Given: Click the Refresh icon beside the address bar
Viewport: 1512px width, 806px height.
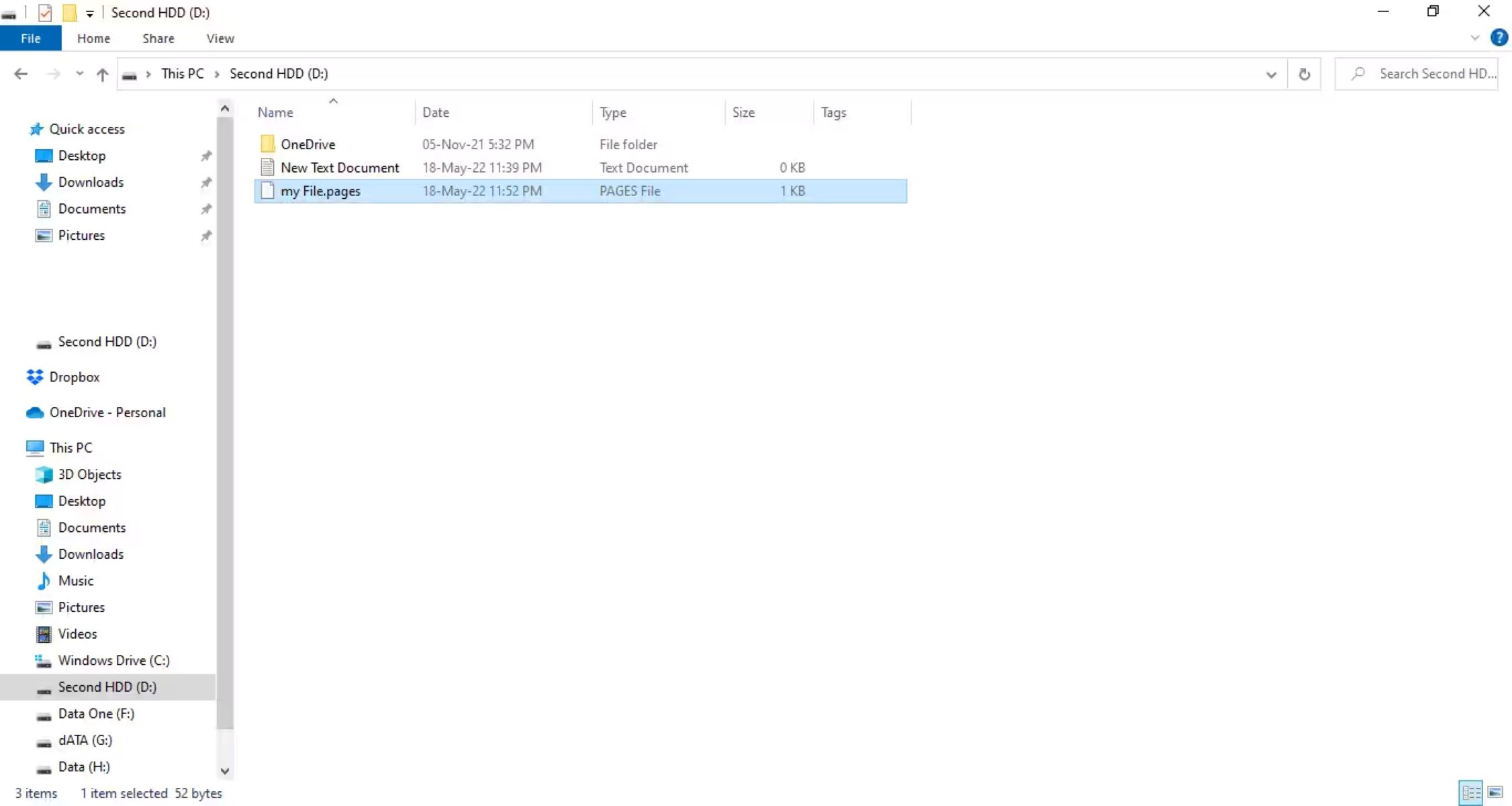Looking at the screenshot, I should [1304, 73].
